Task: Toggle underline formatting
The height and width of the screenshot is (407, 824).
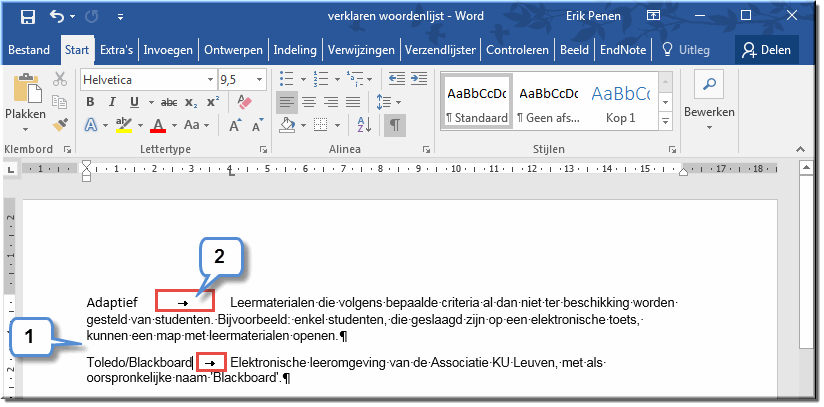Action: (x=134, y=102)
